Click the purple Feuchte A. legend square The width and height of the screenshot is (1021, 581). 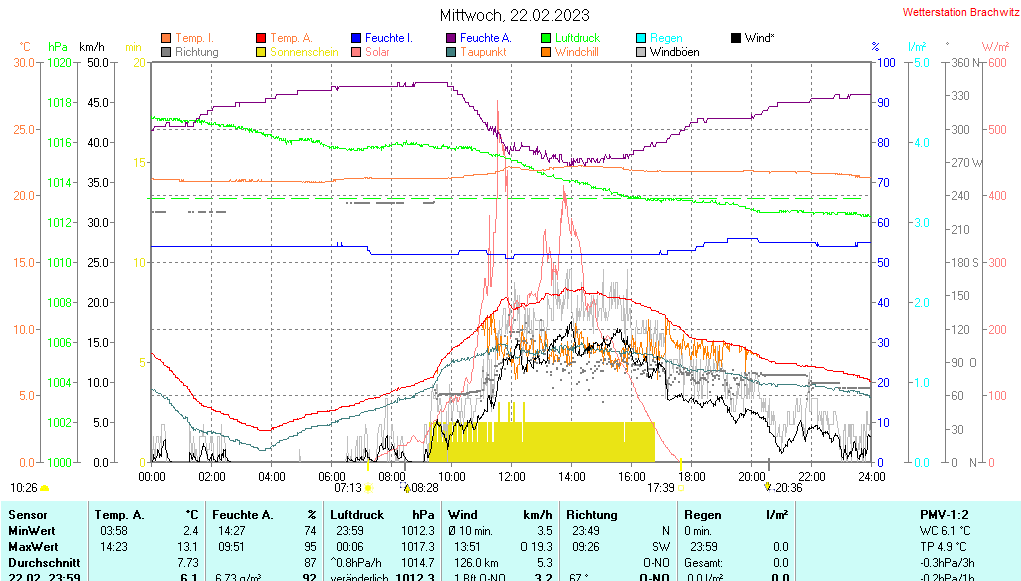tap(451, 38)
